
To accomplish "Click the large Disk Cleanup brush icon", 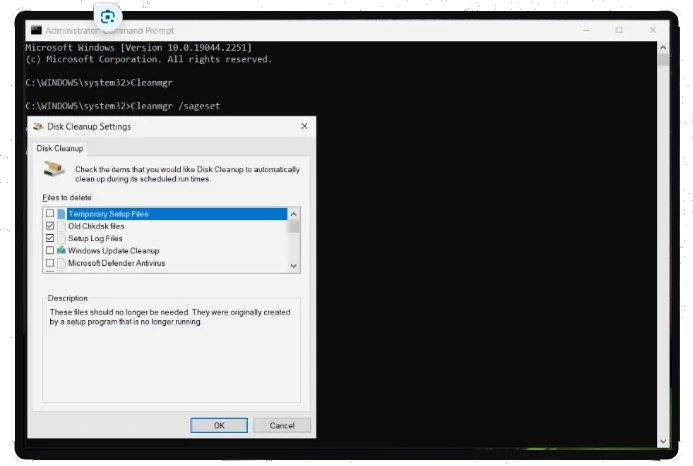I will pyautogui.click(x=54, y=169).
